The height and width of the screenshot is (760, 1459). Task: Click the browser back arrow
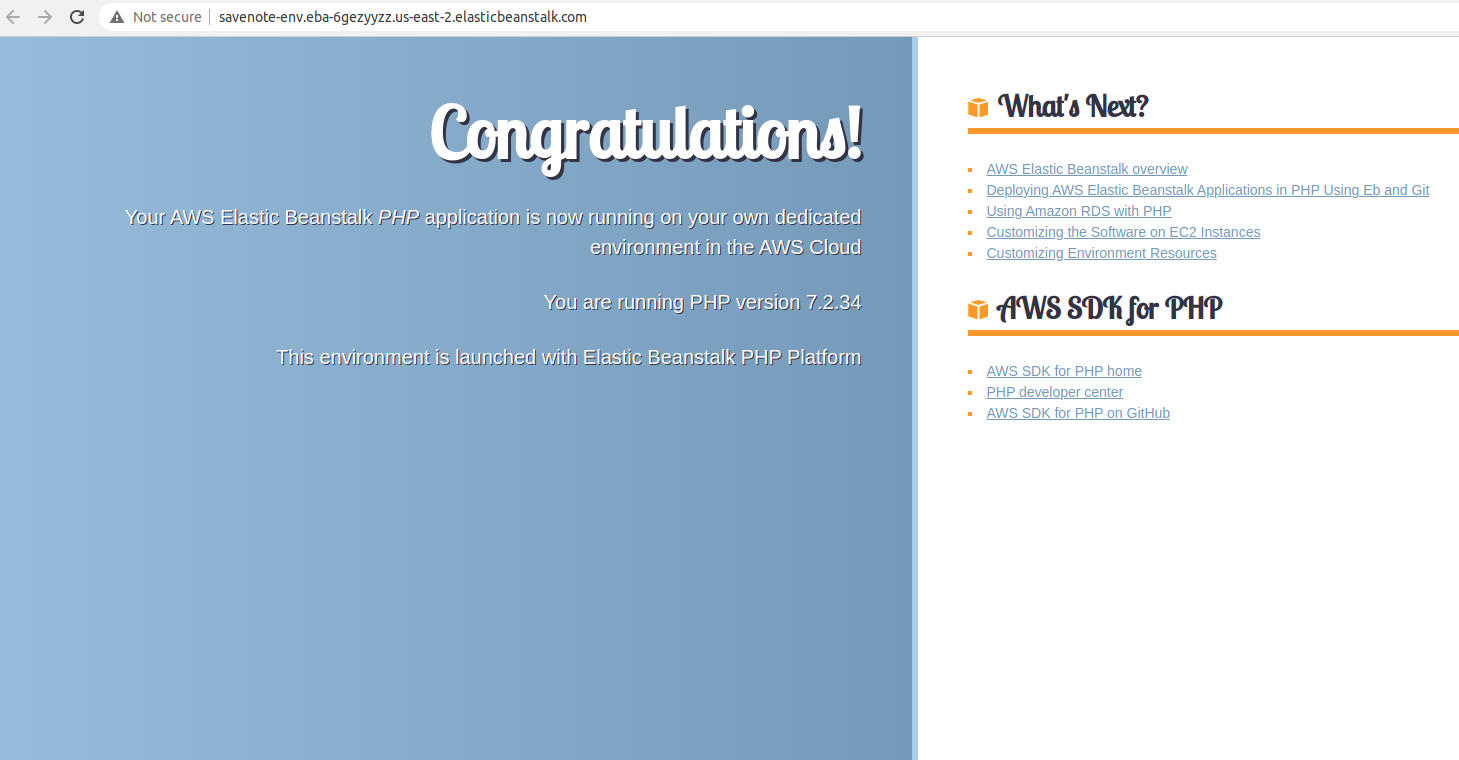(13, 17)
